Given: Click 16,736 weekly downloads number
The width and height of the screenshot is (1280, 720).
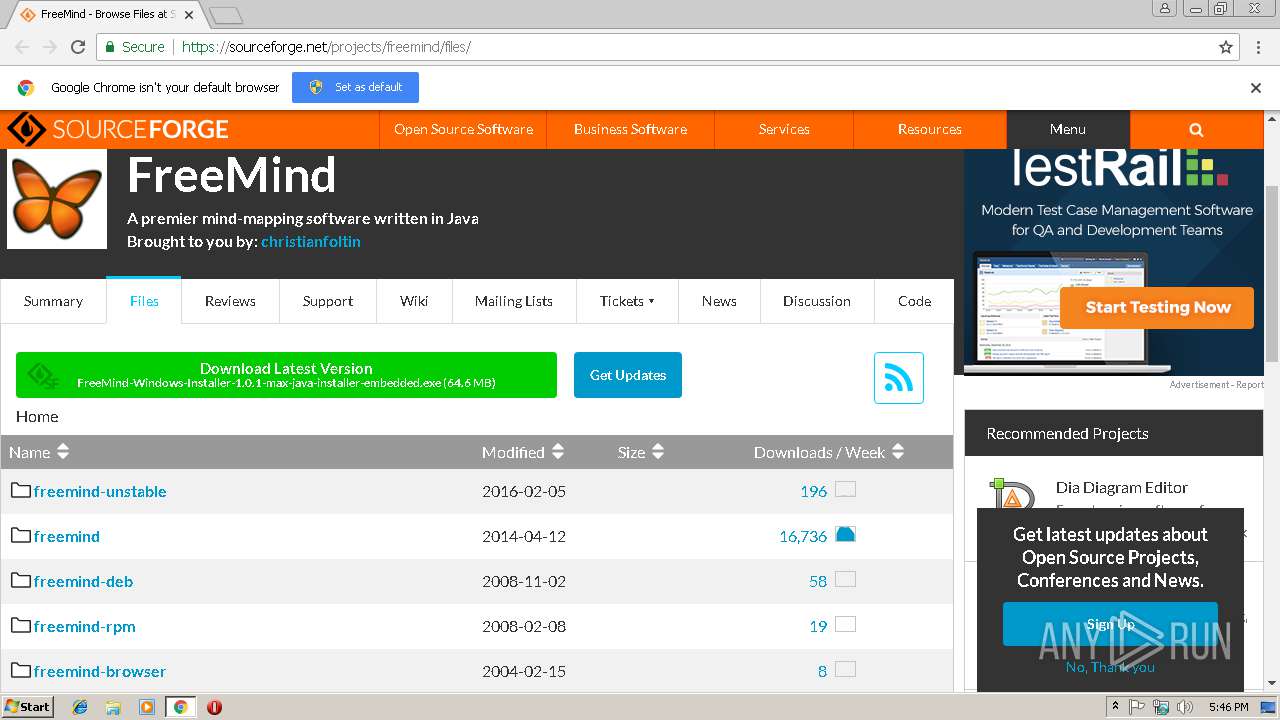Looking at the screenshot, I should point(803,536).
